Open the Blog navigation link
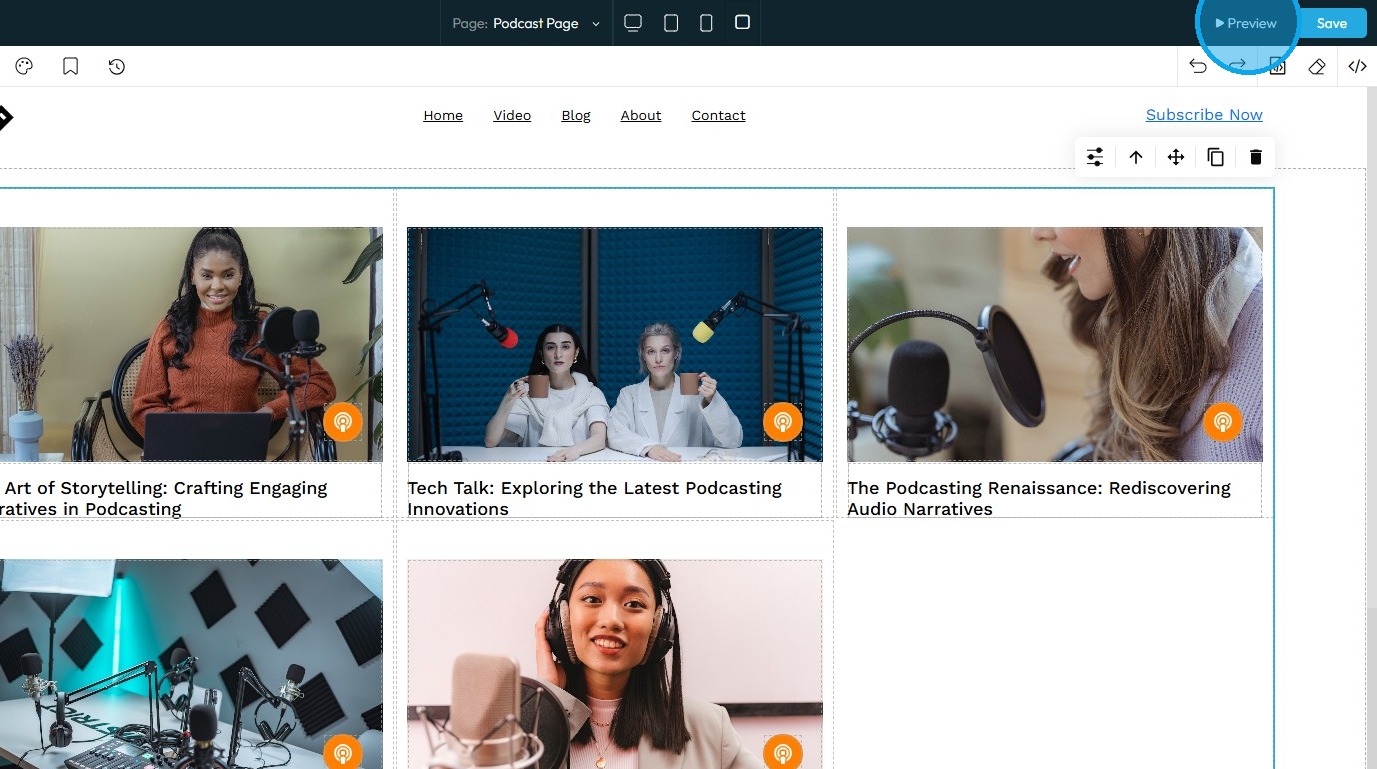This screenshot has height=769, width=1377. coord(576,116)
